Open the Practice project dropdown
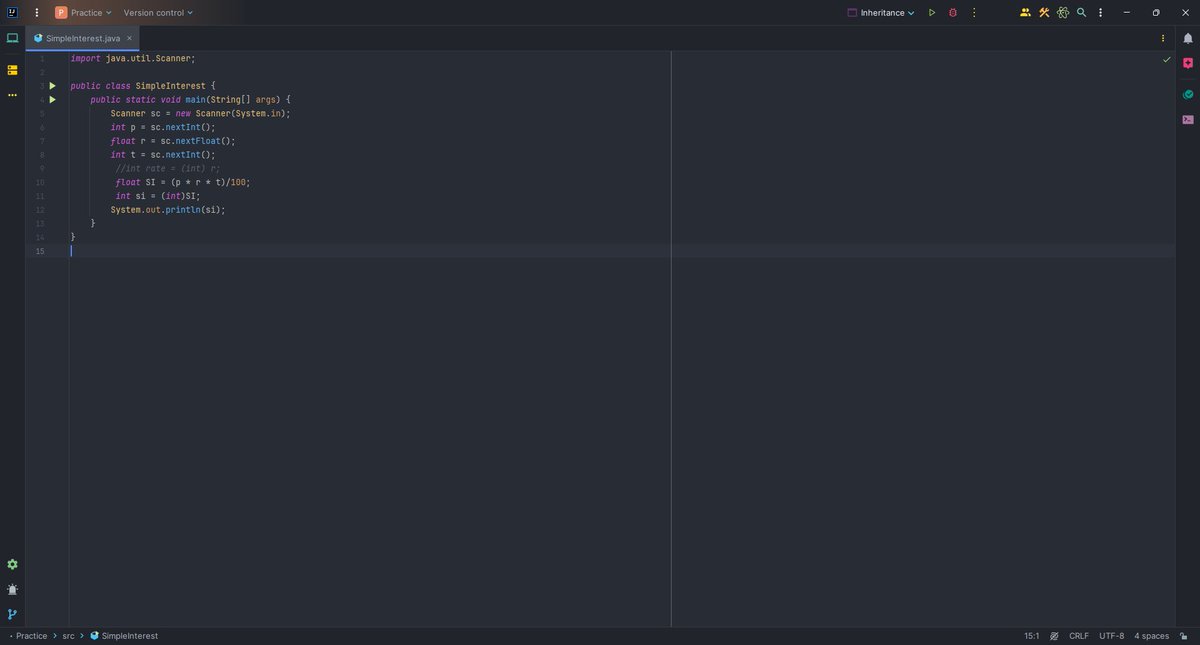Viewport: 1200px width, 645px height. pos(83,13)
